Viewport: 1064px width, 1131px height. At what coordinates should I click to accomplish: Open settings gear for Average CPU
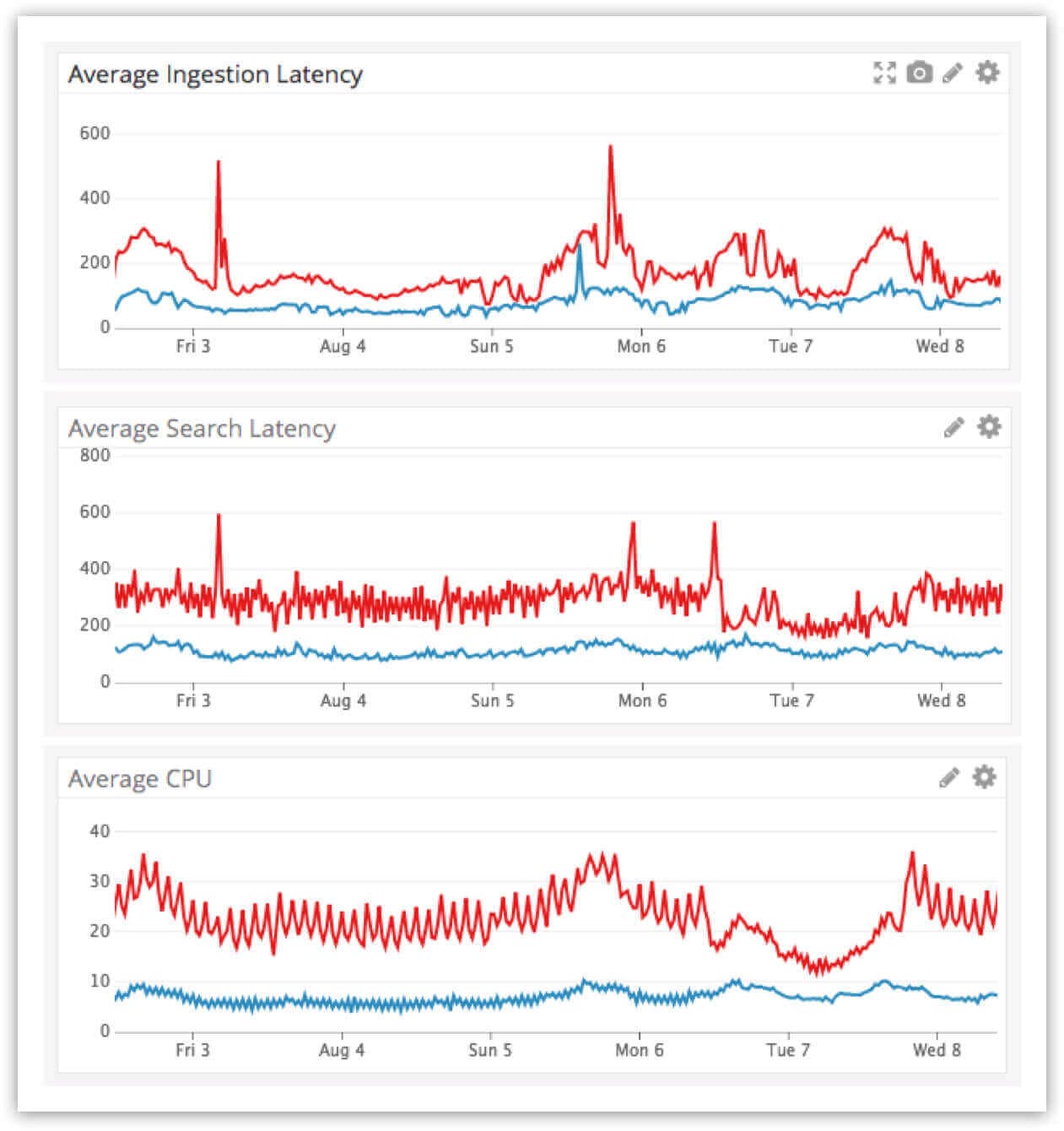click(984, 777)
